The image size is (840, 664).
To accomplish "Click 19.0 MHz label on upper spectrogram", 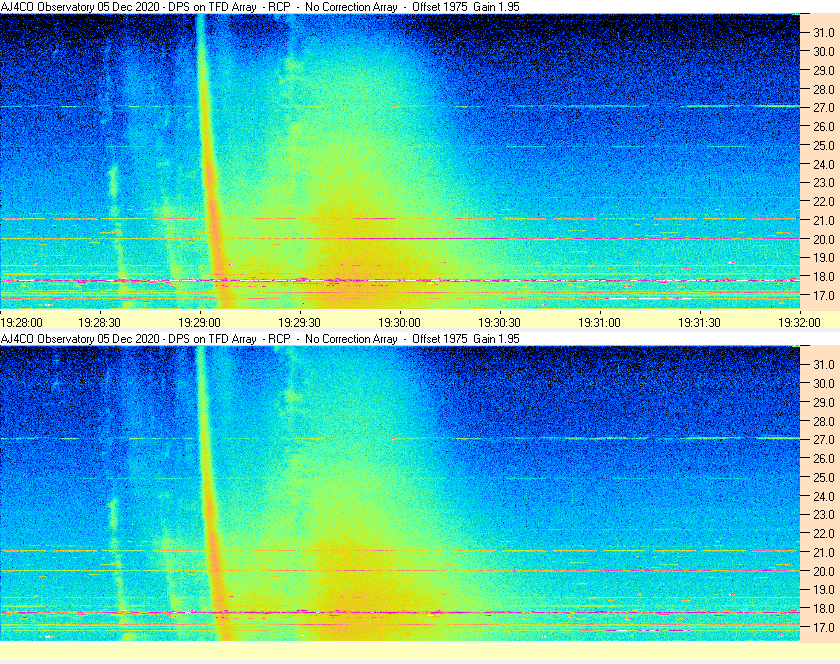I will [824, 258].
